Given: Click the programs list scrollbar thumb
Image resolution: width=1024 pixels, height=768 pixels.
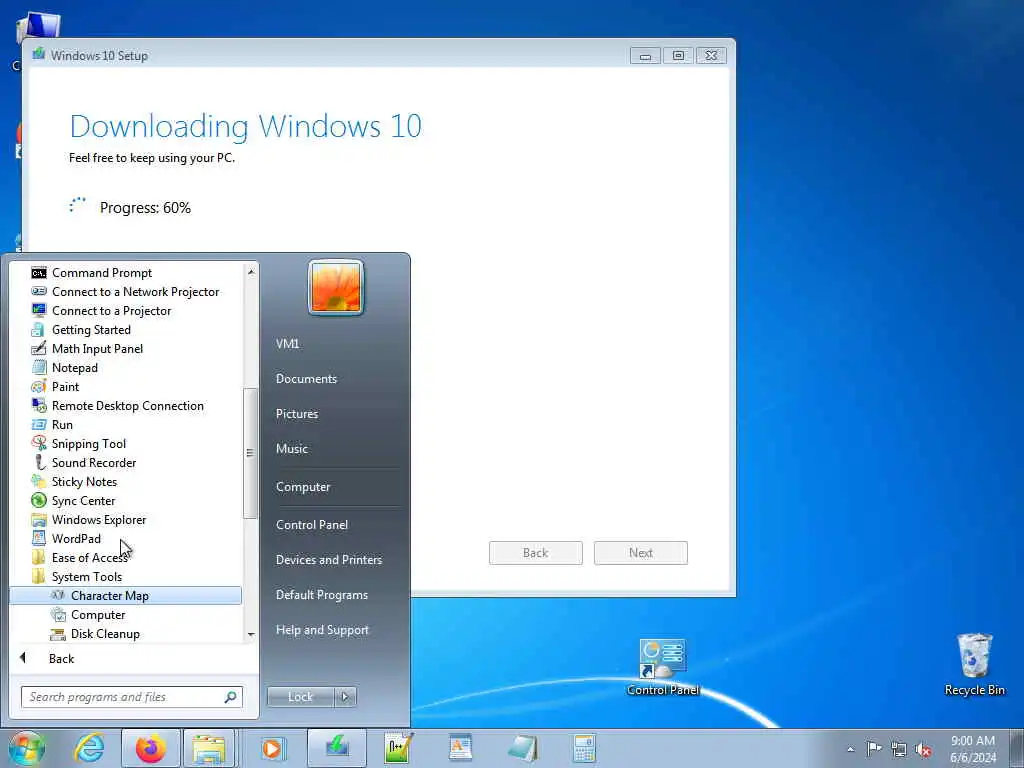Looking at the screenshot, I should tap(249, 453).
